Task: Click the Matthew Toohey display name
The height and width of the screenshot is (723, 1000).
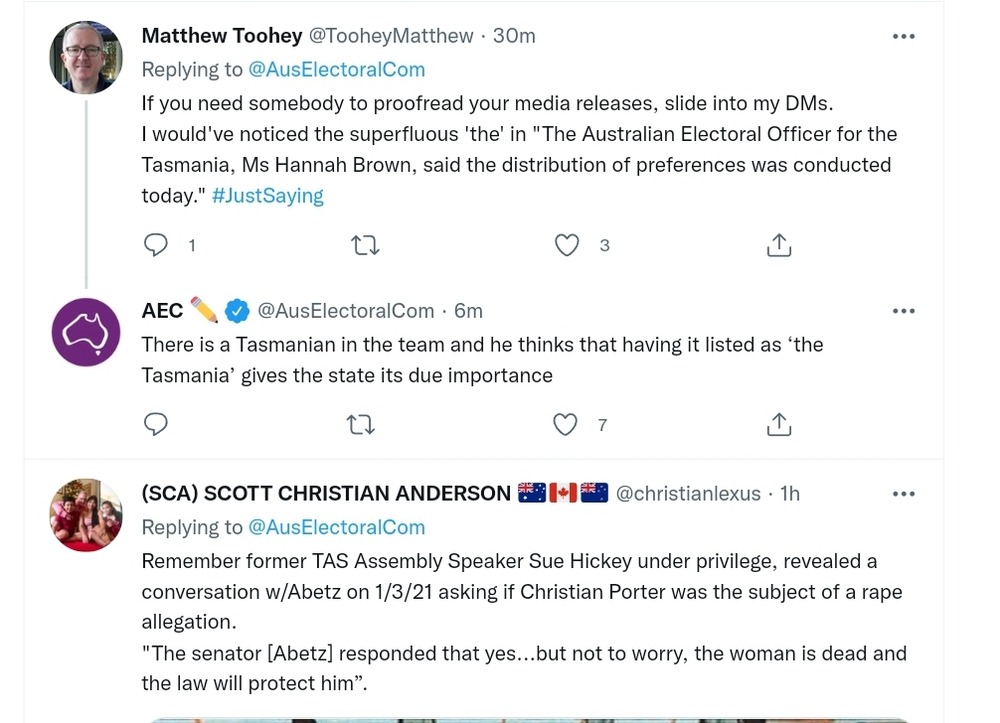Action: [222, 36]
